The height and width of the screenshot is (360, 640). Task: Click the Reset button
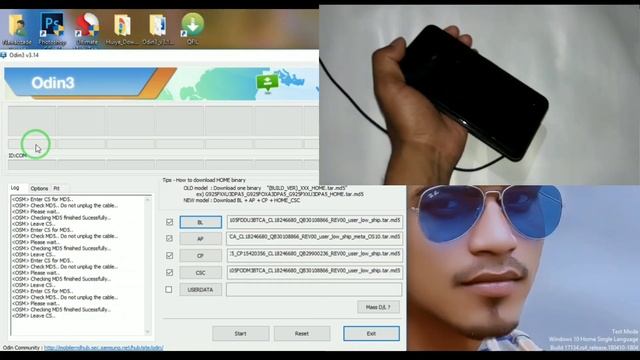point(302,333)
